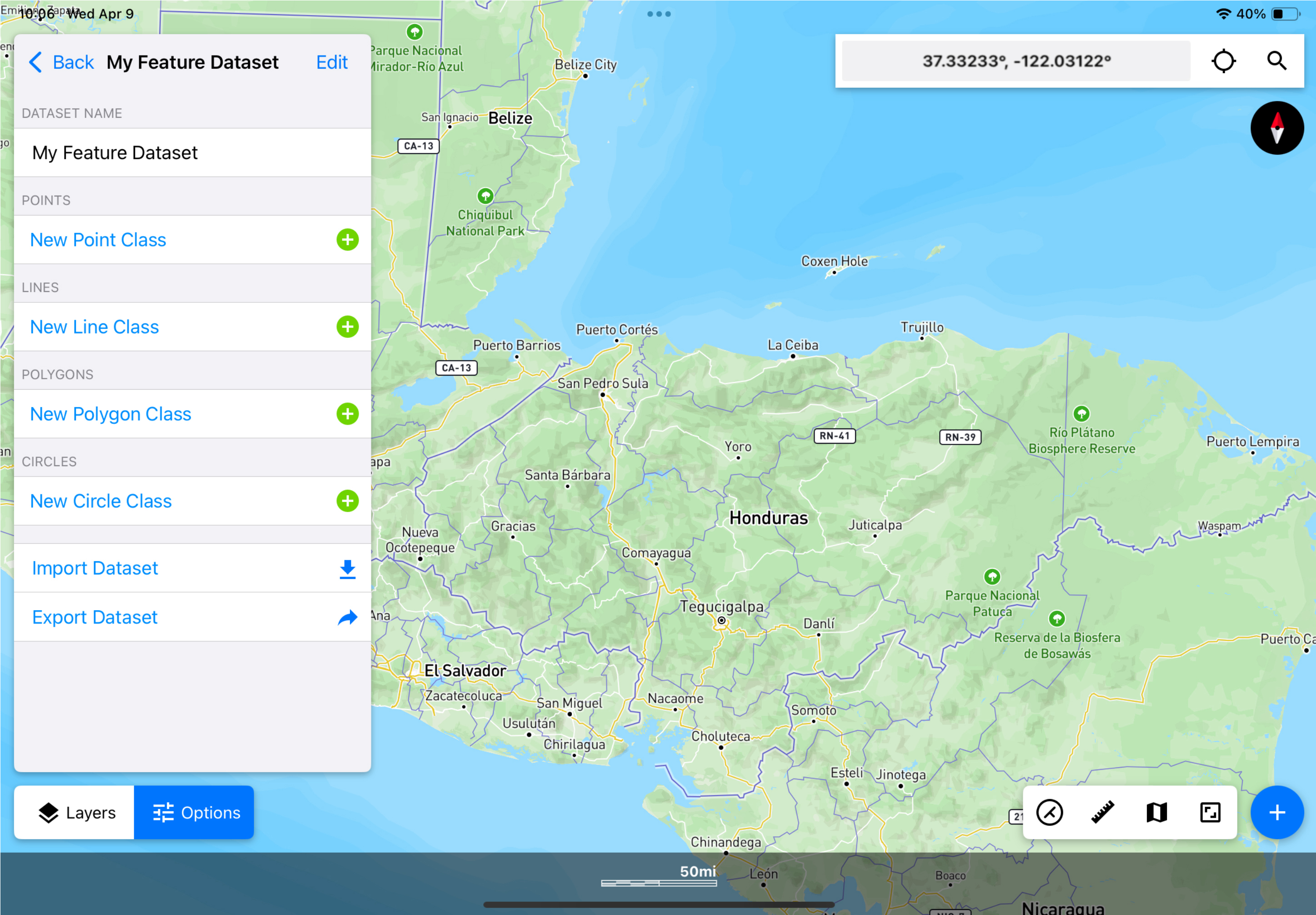The width and height of the screenshot is (1316, 915).
Task: Tap the Wi-Fi status icon
Action: [1223, 14]
